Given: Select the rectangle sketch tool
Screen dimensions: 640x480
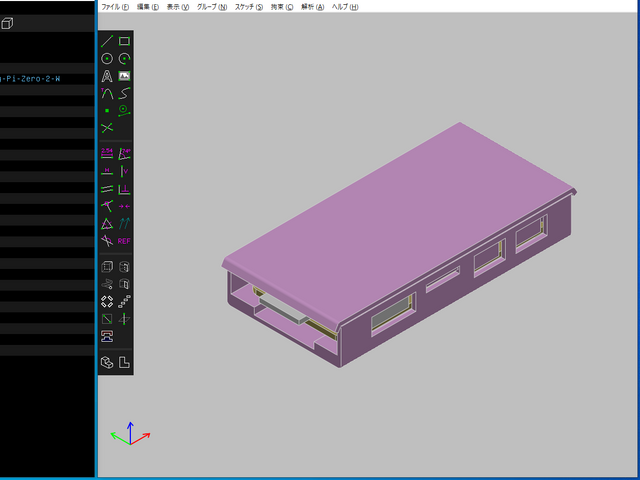Looking at the screenshot, I should pos(124,41).
